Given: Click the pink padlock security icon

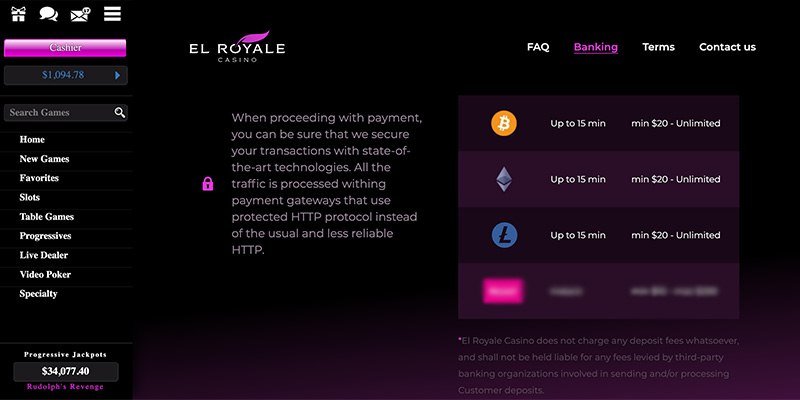Looking at the screenshot, I should click(208, 184).
